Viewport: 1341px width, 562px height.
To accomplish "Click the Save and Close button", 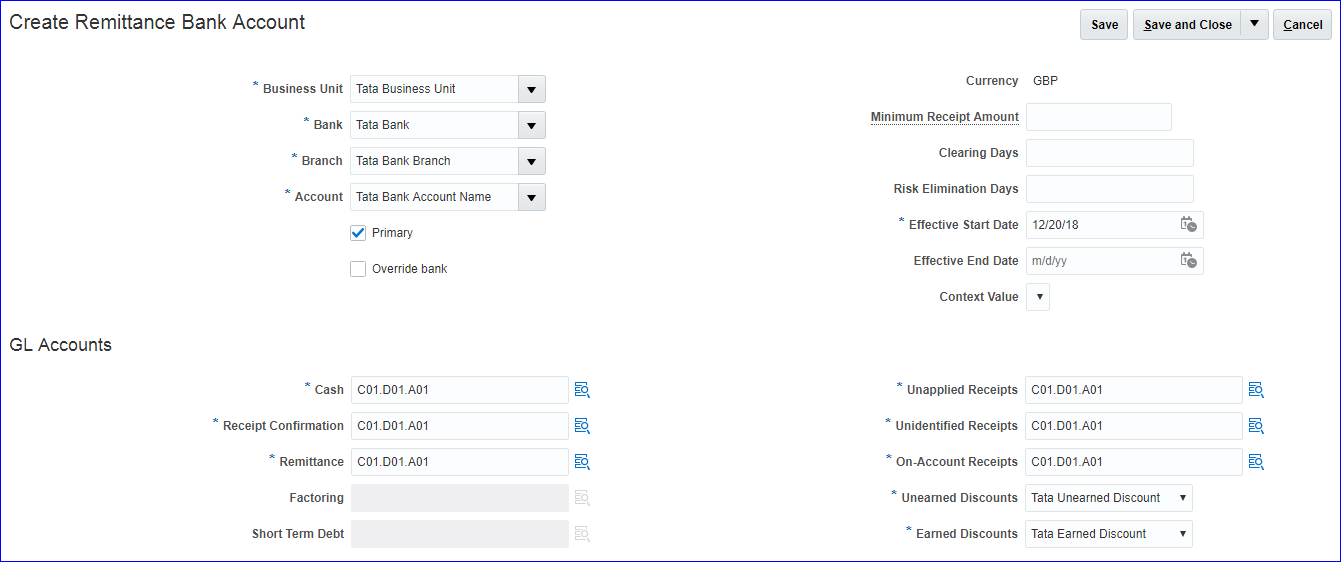I will click(1187, 25).
